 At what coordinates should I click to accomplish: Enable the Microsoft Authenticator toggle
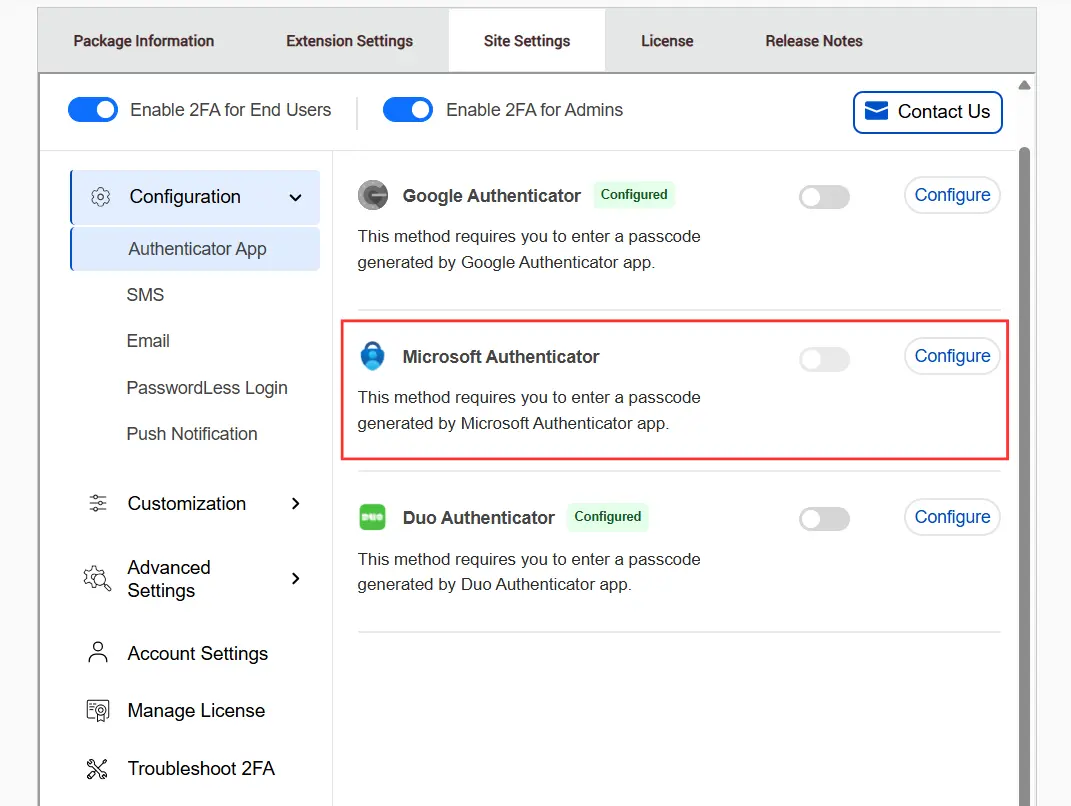click(x=824, y=359)
